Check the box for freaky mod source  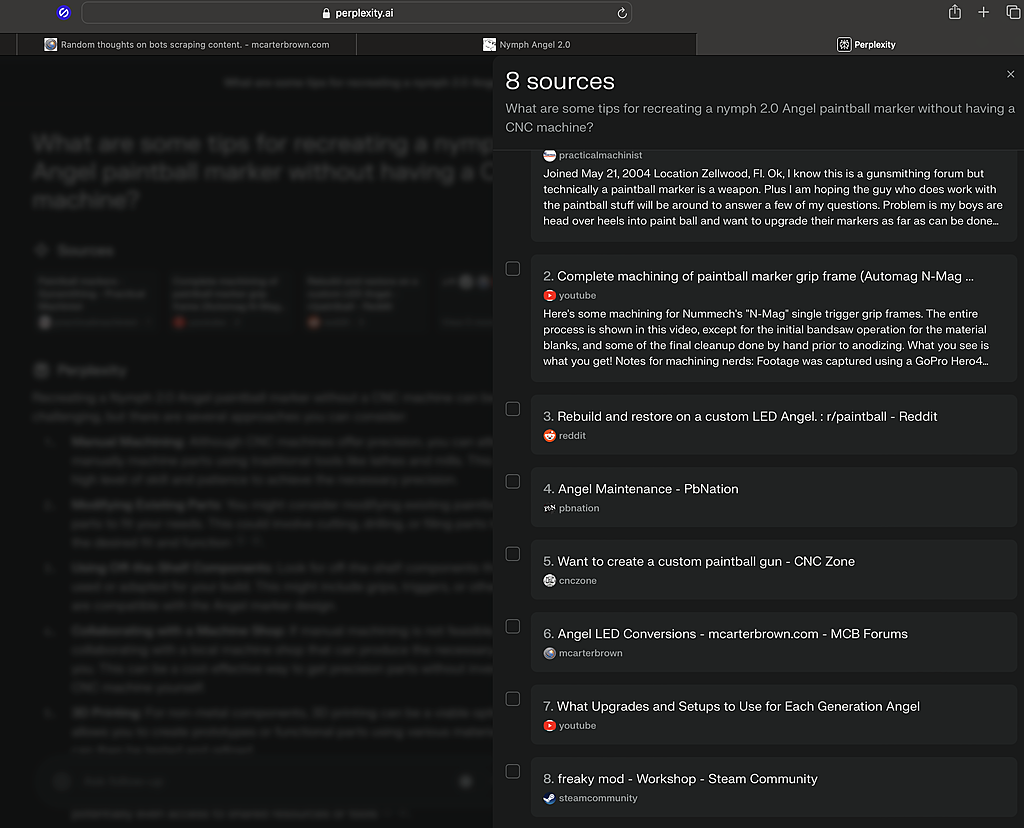(x=513, y=771)
